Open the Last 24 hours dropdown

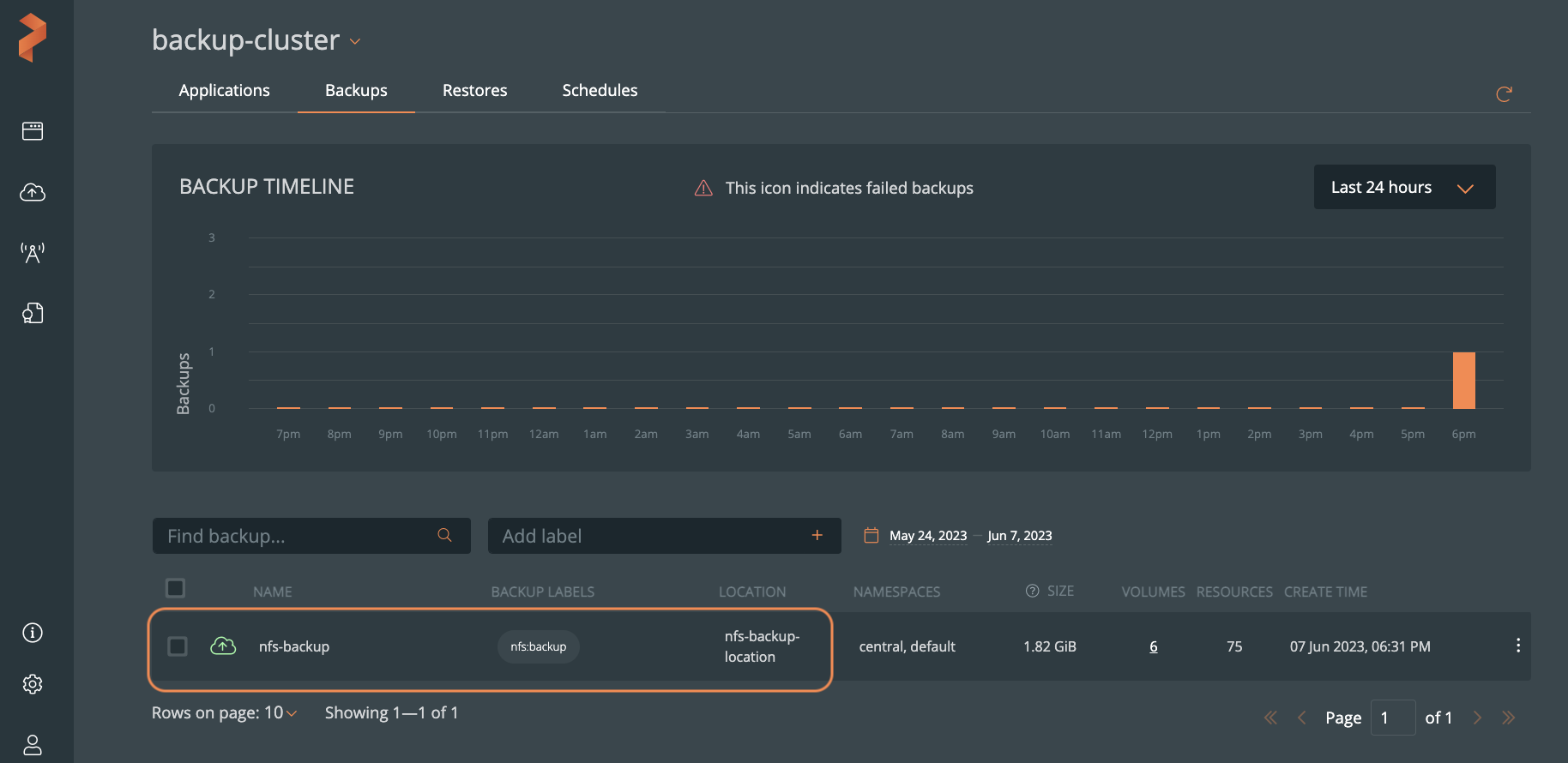[x=1403, y=188]
